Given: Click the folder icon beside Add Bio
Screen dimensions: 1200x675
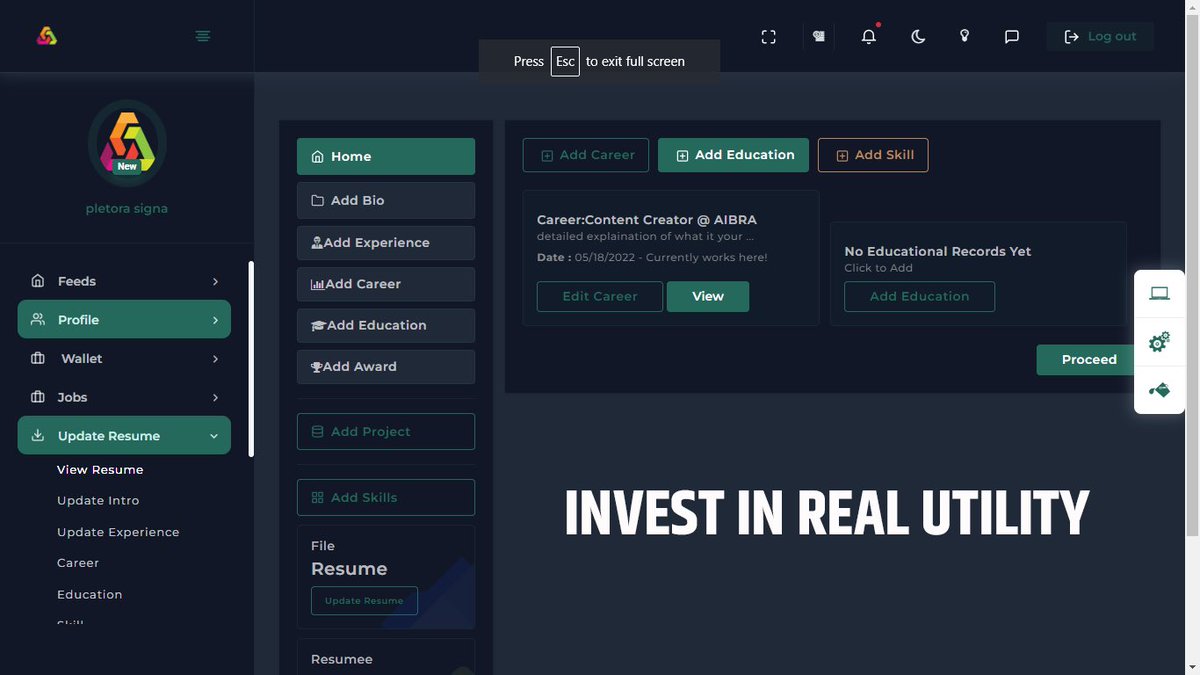Looking at the screenshot, I should [x=318, y=200].
